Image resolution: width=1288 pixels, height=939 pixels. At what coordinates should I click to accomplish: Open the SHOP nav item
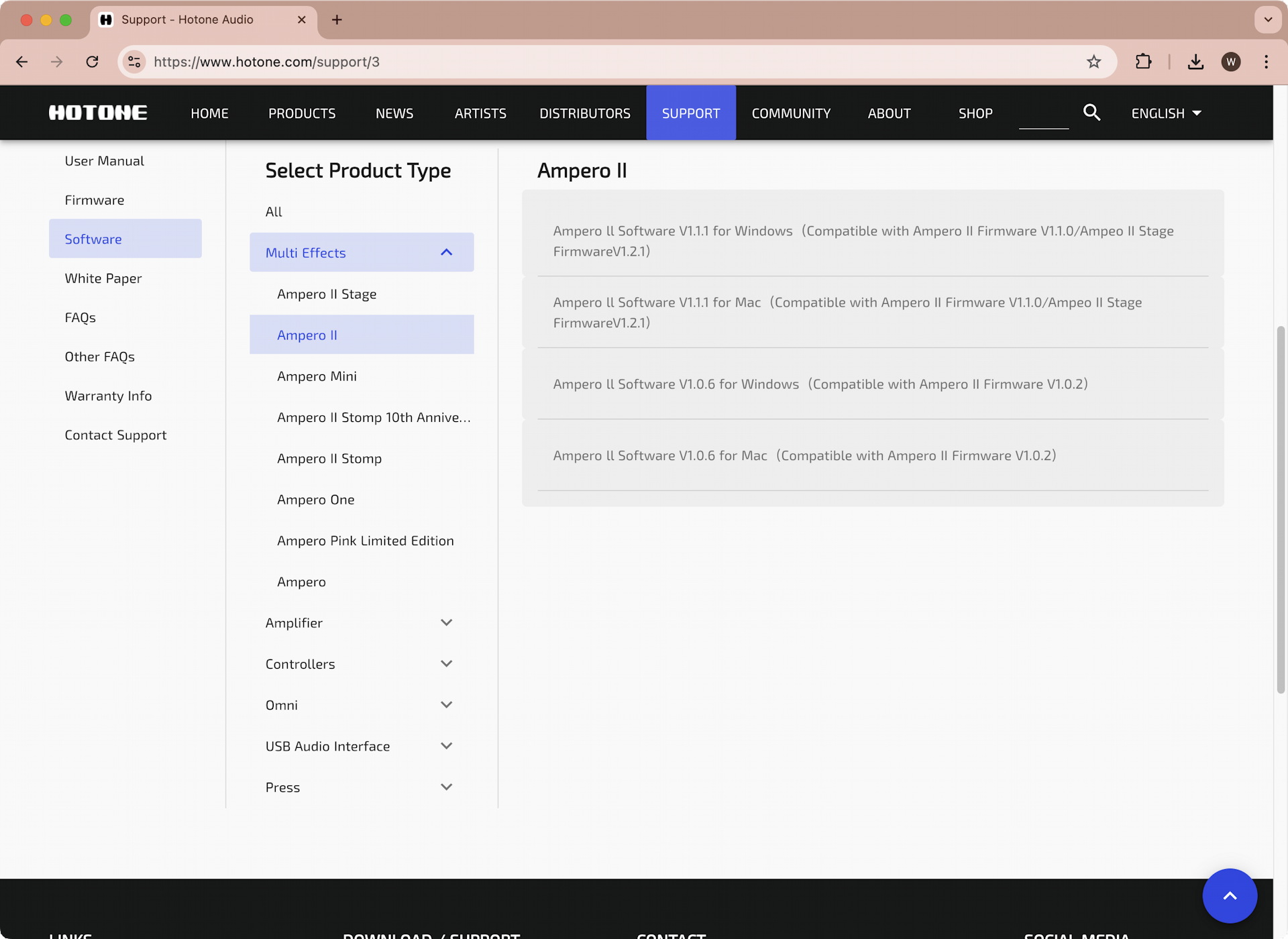click(975, 113)
